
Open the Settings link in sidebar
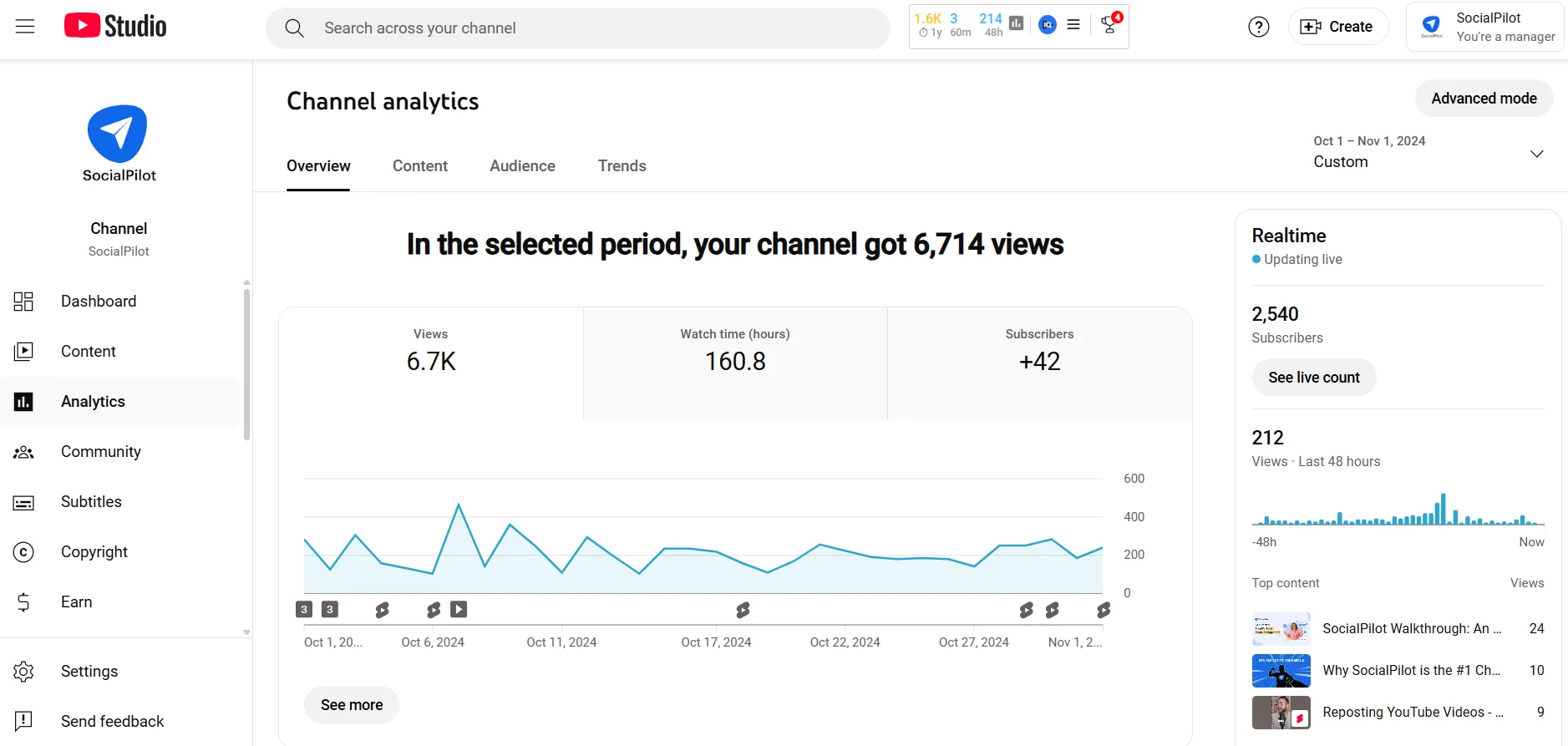pos(120,672)
